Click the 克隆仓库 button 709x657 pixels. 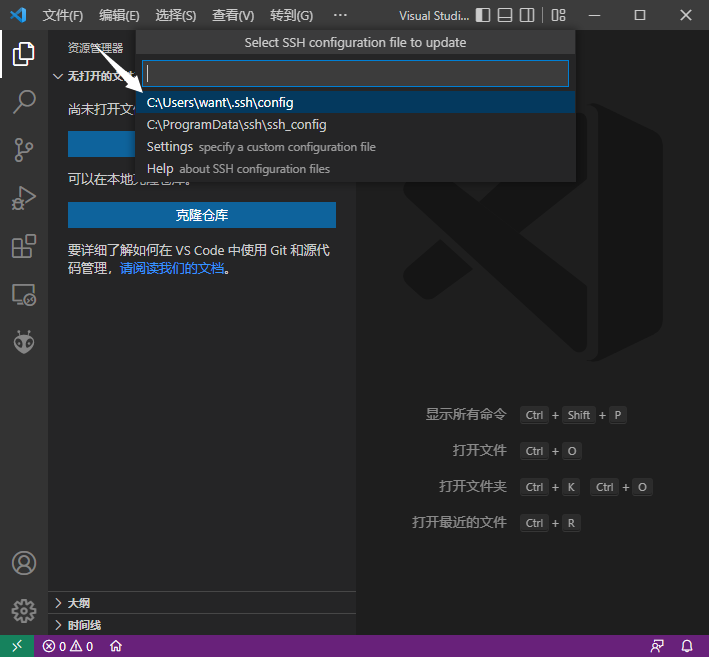pyautogui.click(x=202, y=215)
